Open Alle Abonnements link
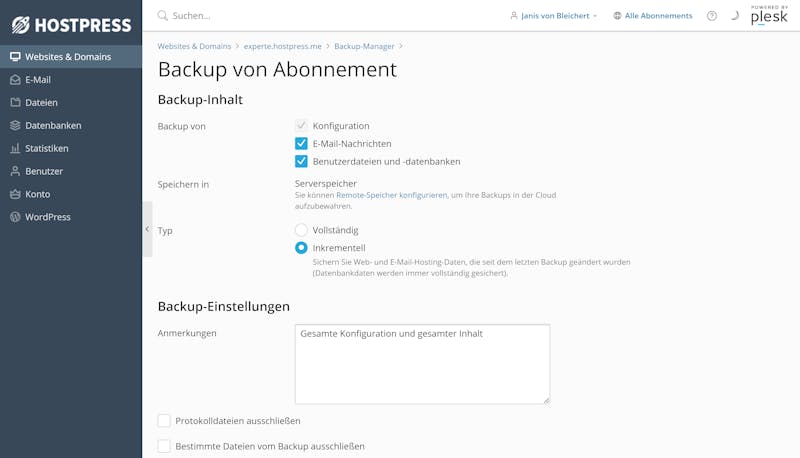 658,16
